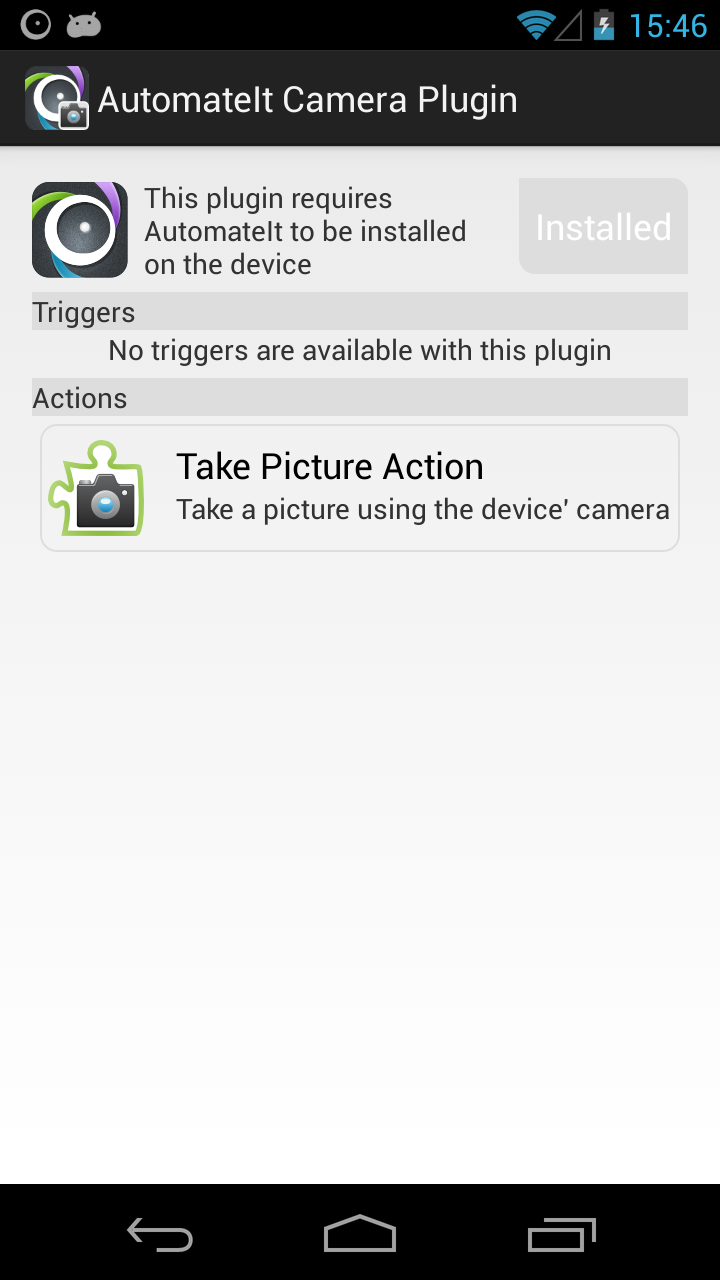Tap 'No triggers are available' message
The width and height of the screenshot is (720, 1280).
360,351
